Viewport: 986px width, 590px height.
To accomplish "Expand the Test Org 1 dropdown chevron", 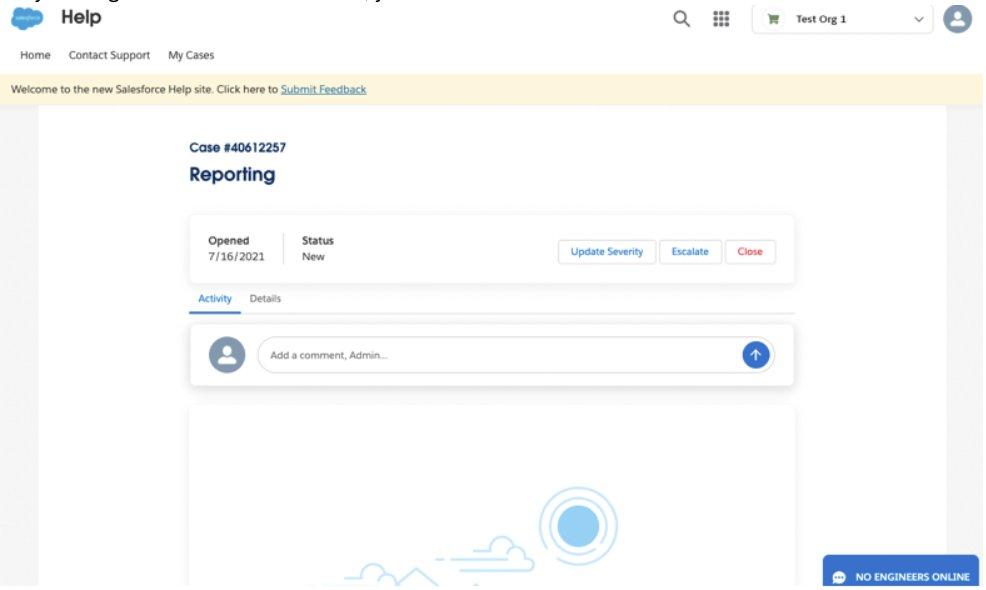I will (918, 19).
